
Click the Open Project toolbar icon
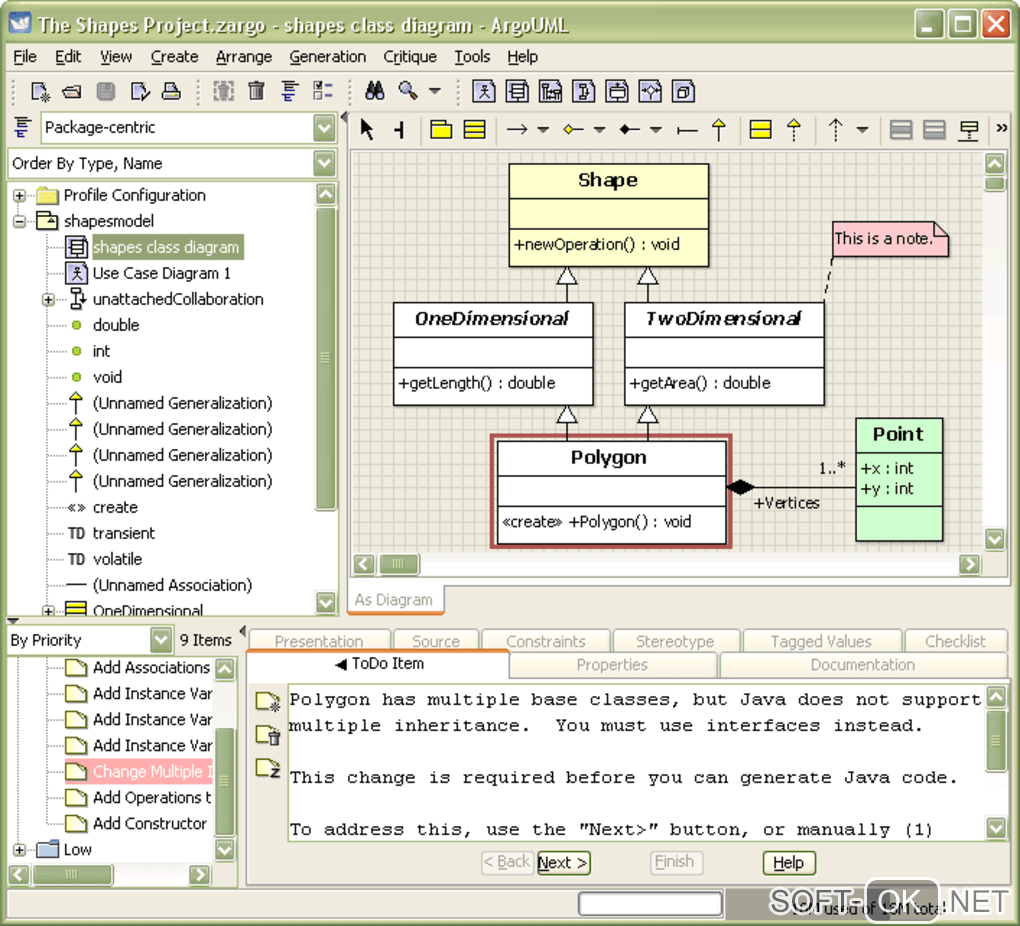pyautogui.click(x=72, y=92)
